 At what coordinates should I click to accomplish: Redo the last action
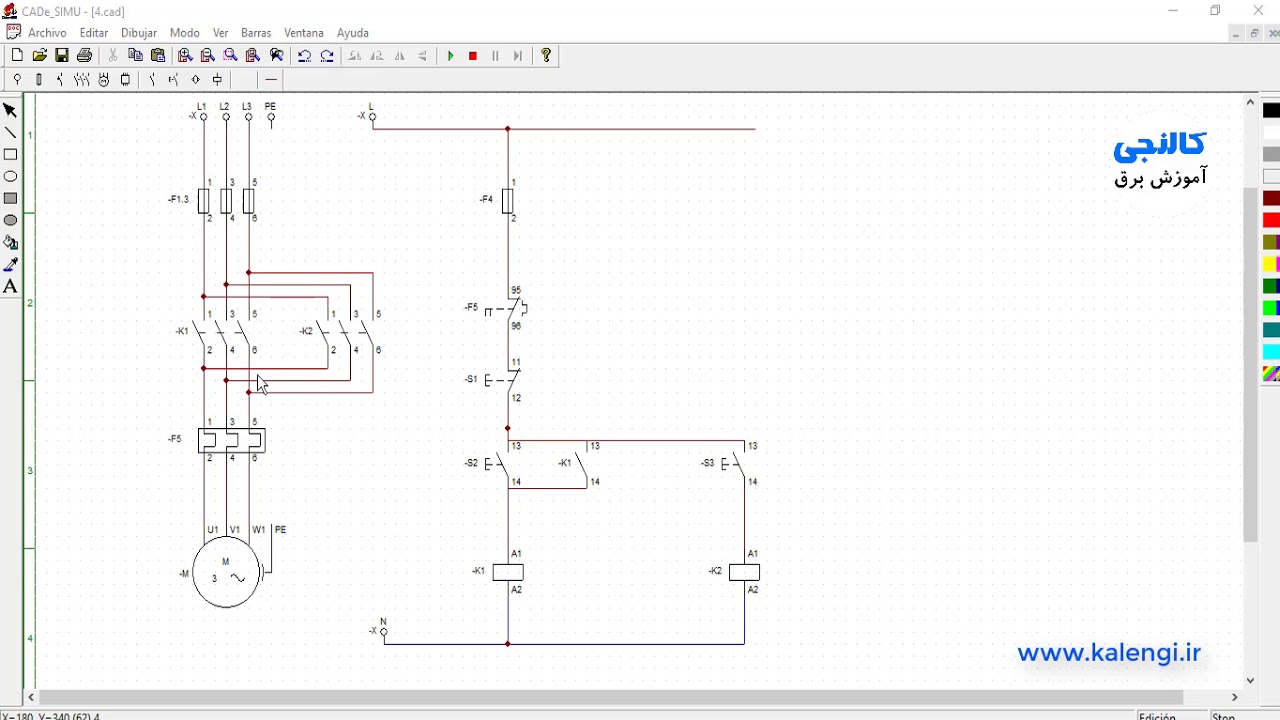327,56
